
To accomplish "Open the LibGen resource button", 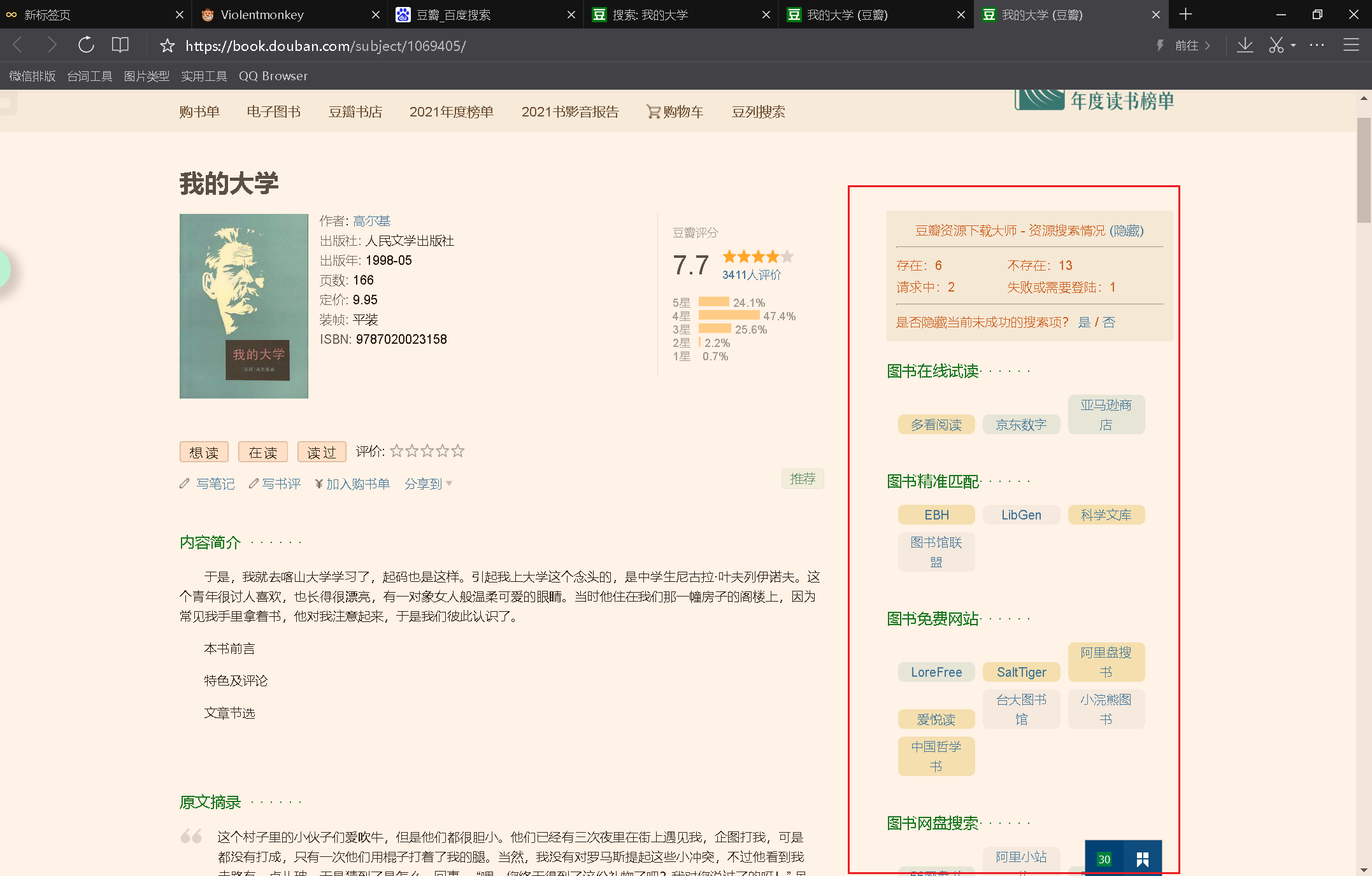I will (1021, 515).
